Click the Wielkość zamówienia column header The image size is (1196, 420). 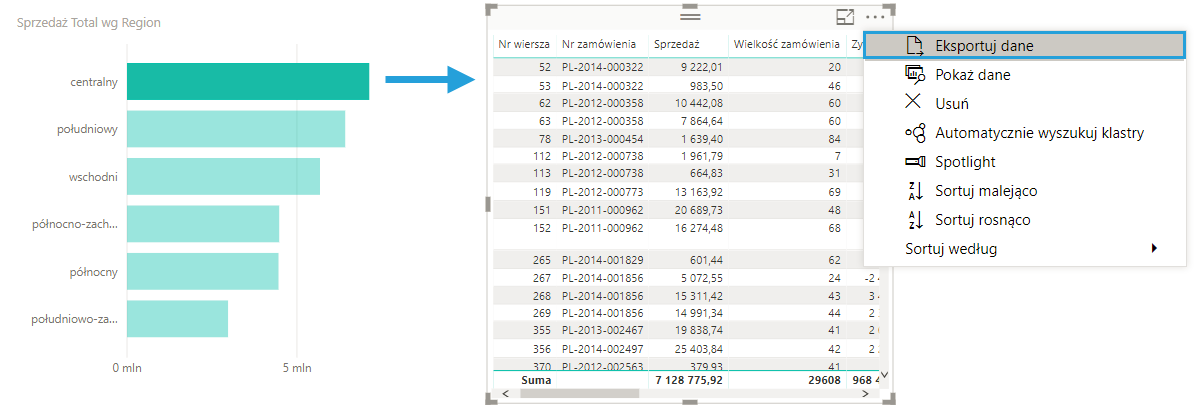[x=786, y=44]
